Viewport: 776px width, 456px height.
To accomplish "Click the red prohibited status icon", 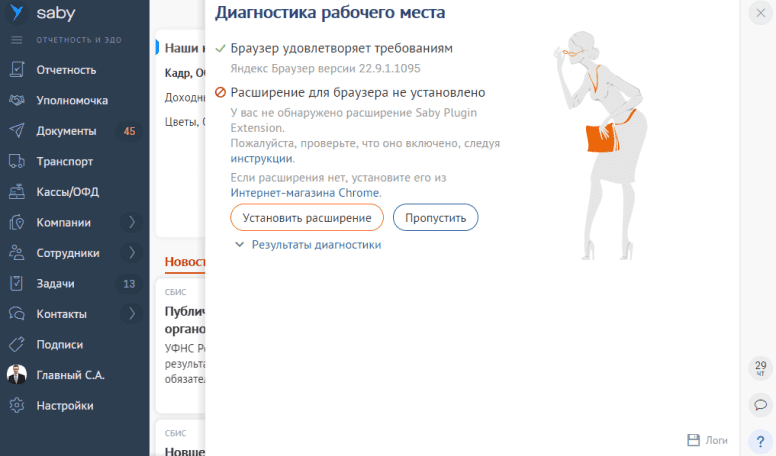I will coord(220,93).
